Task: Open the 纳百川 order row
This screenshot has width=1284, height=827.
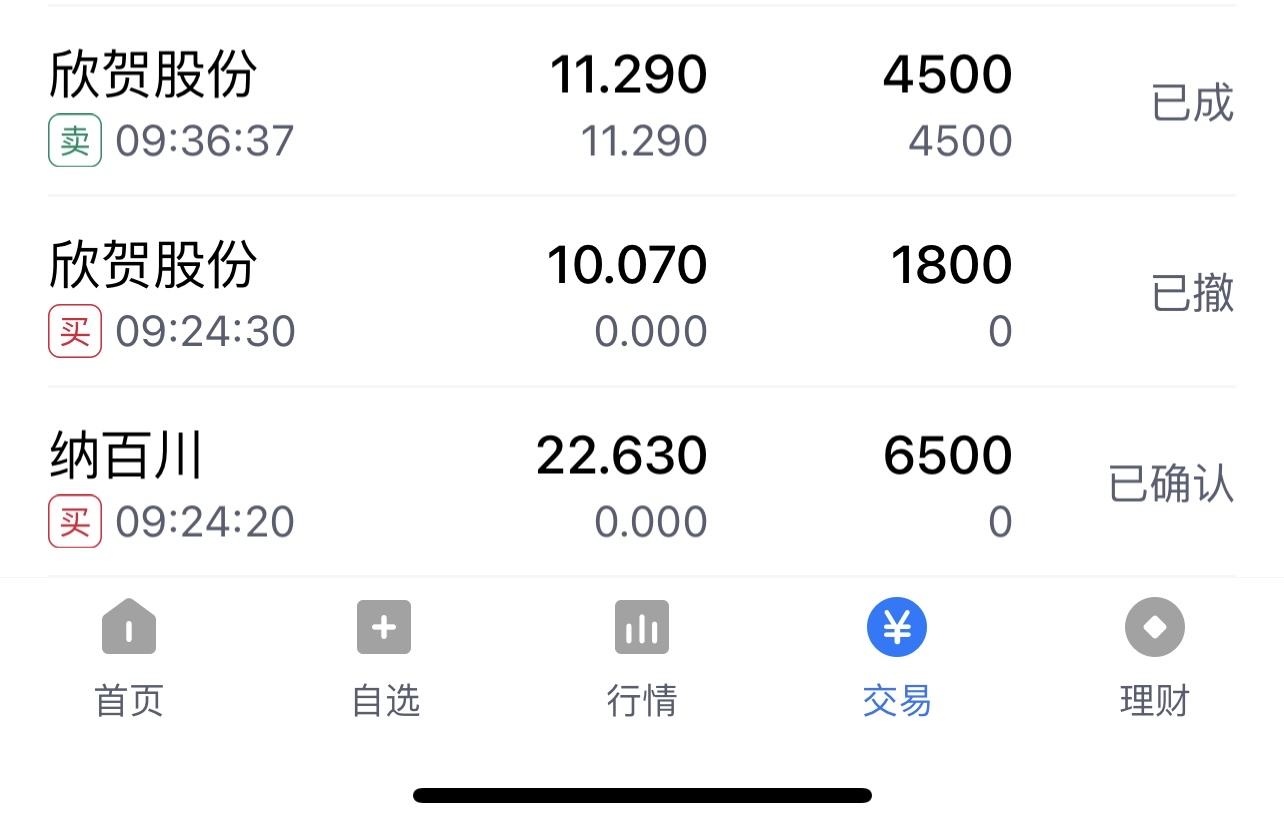Action: pyautogui.click(x=642, y=482)
